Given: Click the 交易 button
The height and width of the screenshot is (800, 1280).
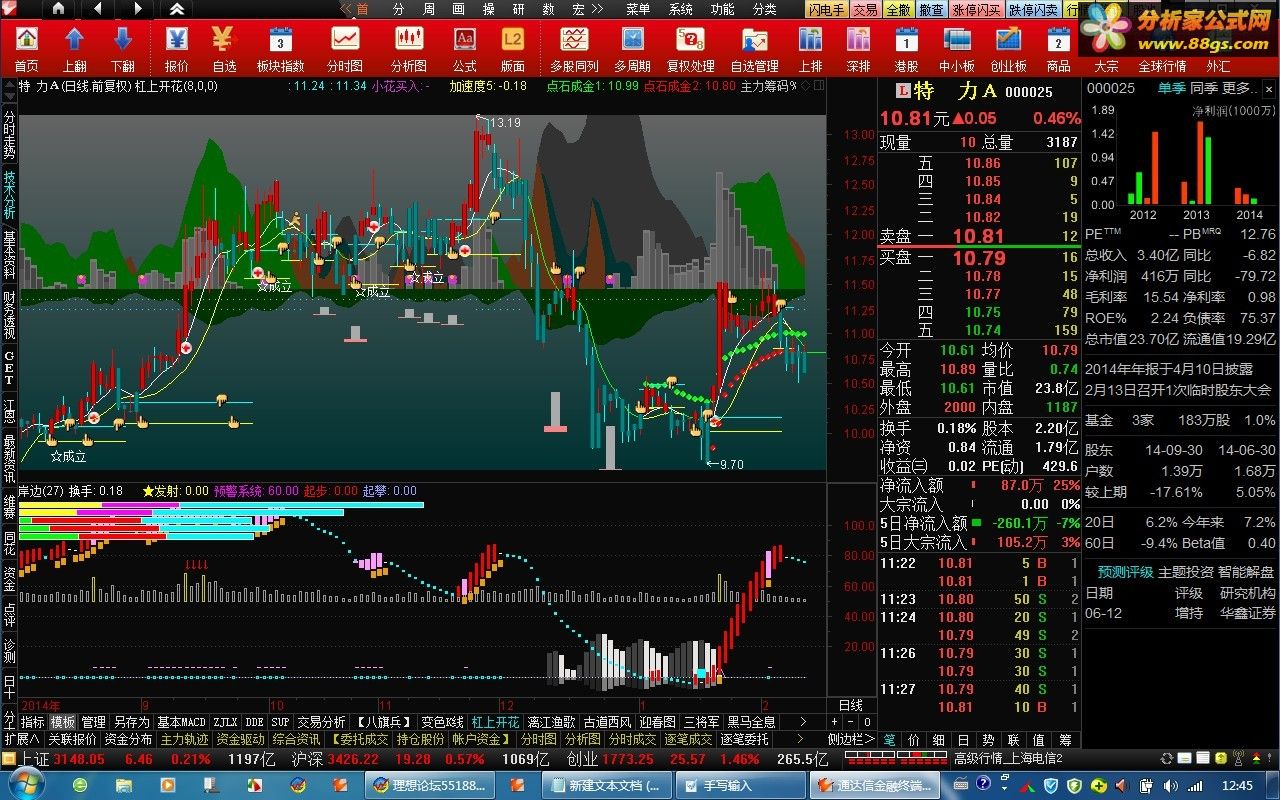Looking at the screenshot, I should point(866,9).
